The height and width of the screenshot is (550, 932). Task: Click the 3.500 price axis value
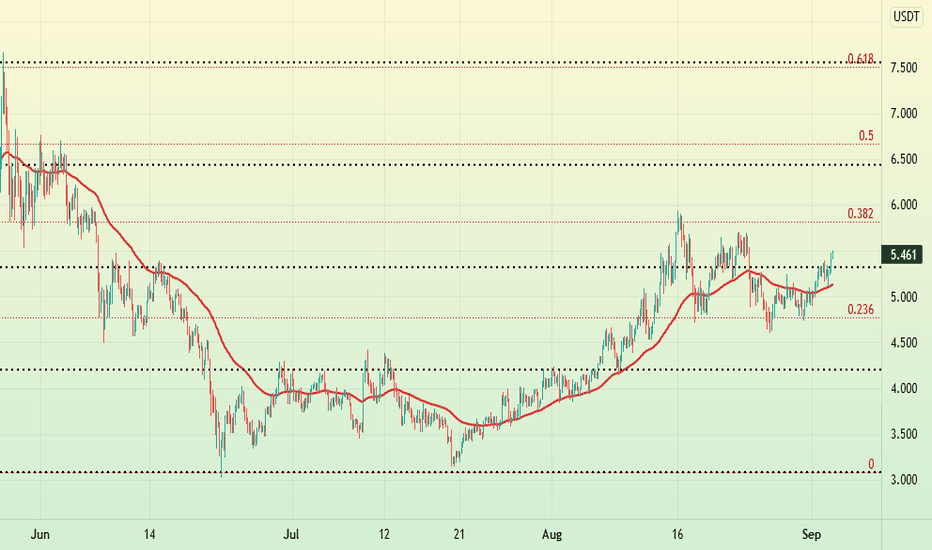click(904, 434)
